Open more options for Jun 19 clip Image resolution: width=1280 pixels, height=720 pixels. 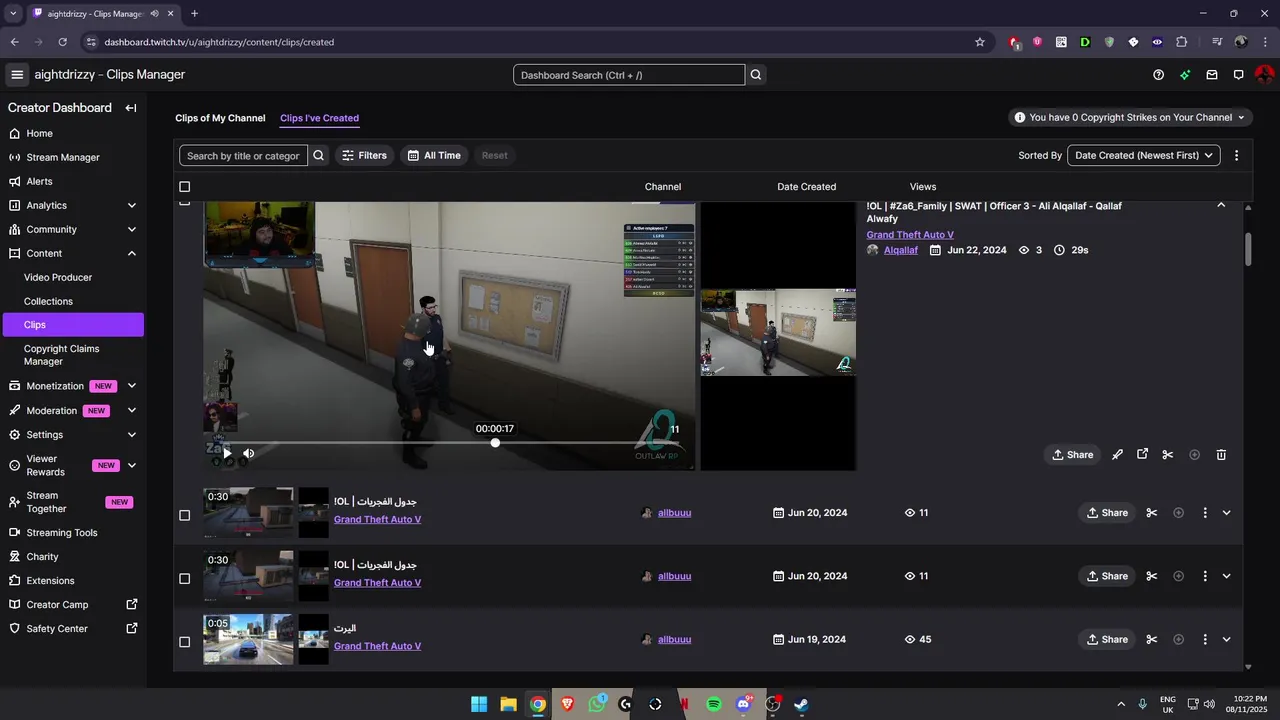(x=1205, y=640)
